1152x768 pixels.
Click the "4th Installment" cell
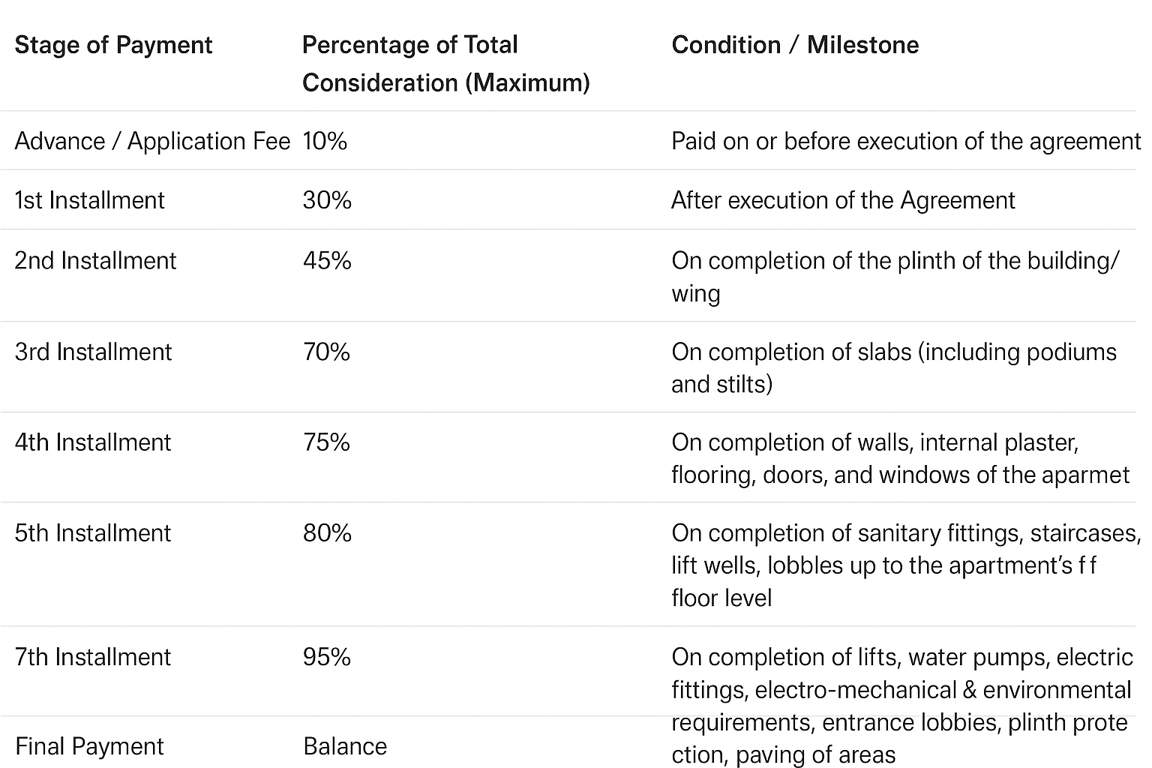point(93,442)
